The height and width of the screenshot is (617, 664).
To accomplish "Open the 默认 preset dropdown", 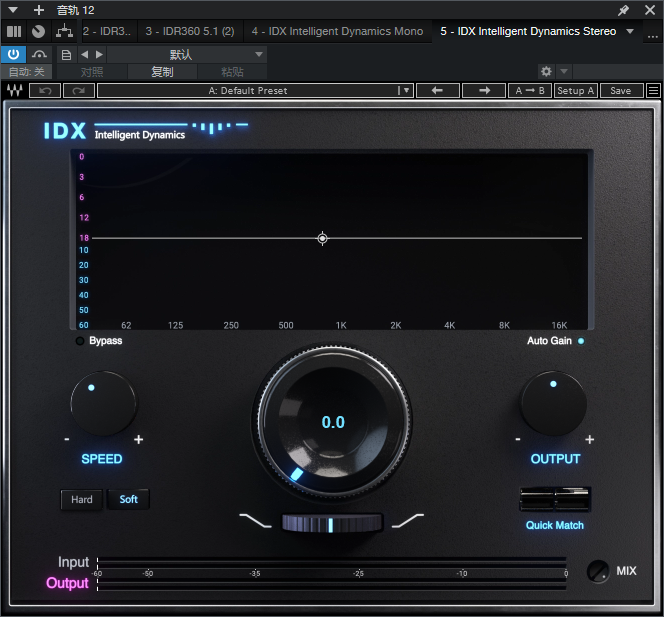I will (x=187, y=55).
